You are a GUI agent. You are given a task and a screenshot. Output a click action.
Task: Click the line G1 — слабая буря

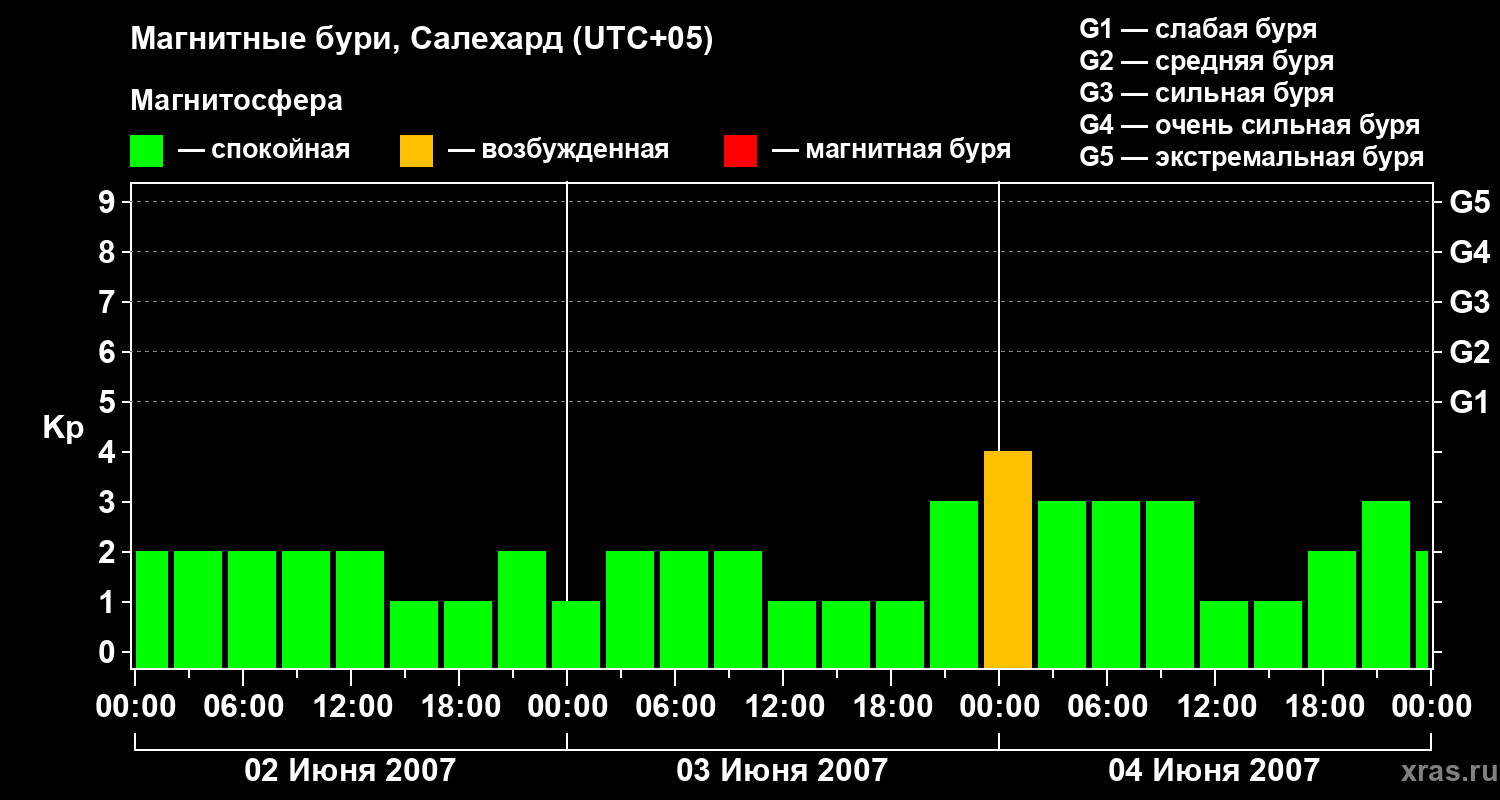pos(1198,29)
